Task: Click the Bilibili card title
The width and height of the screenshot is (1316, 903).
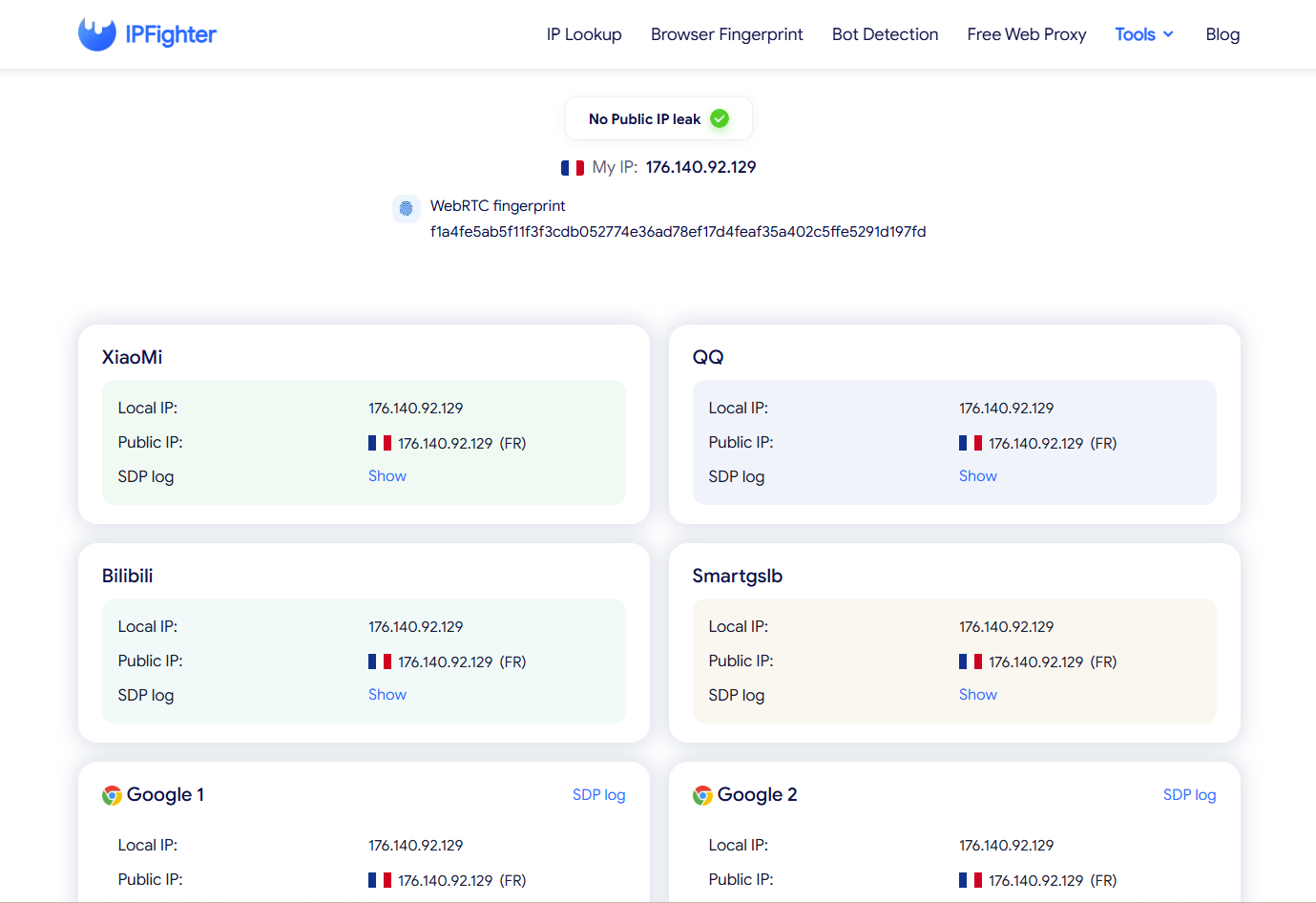Action: coord(127,576)
